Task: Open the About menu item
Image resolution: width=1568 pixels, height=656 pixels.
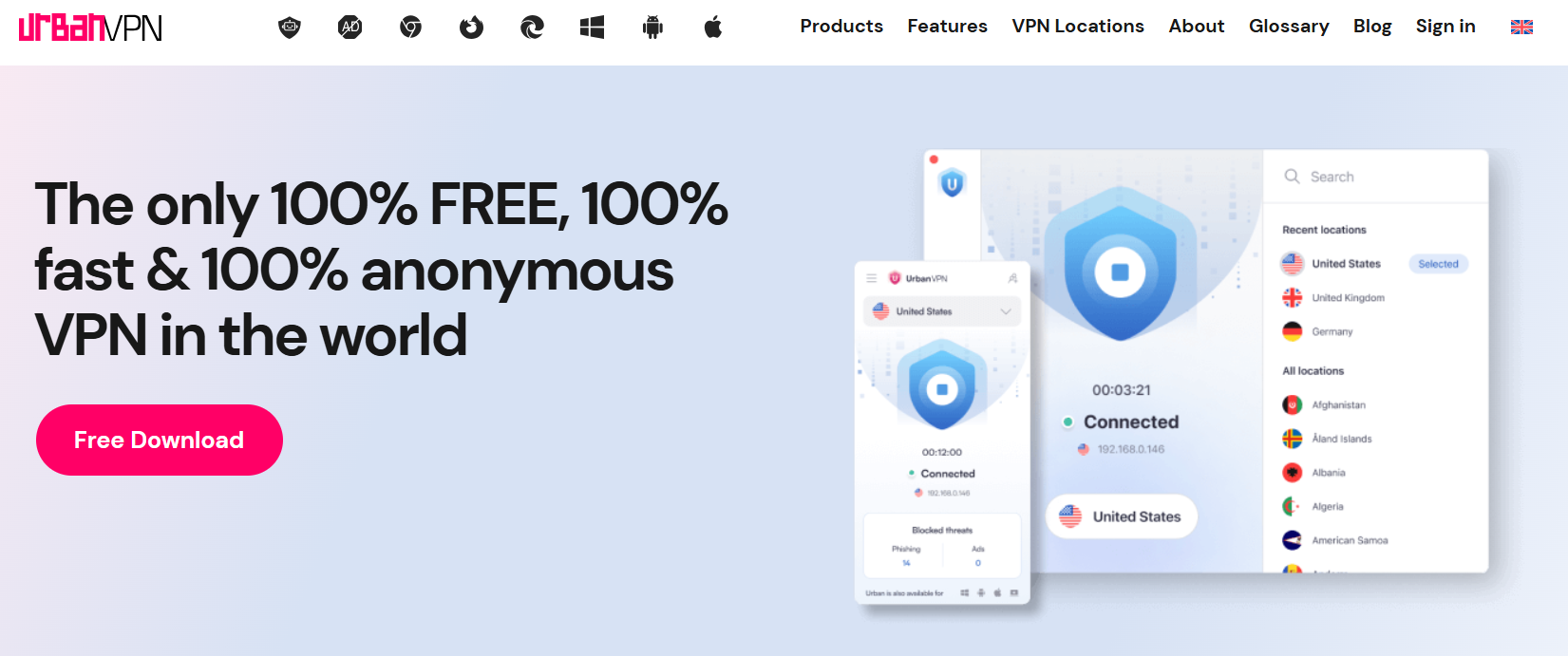Action: [1197, 27]
